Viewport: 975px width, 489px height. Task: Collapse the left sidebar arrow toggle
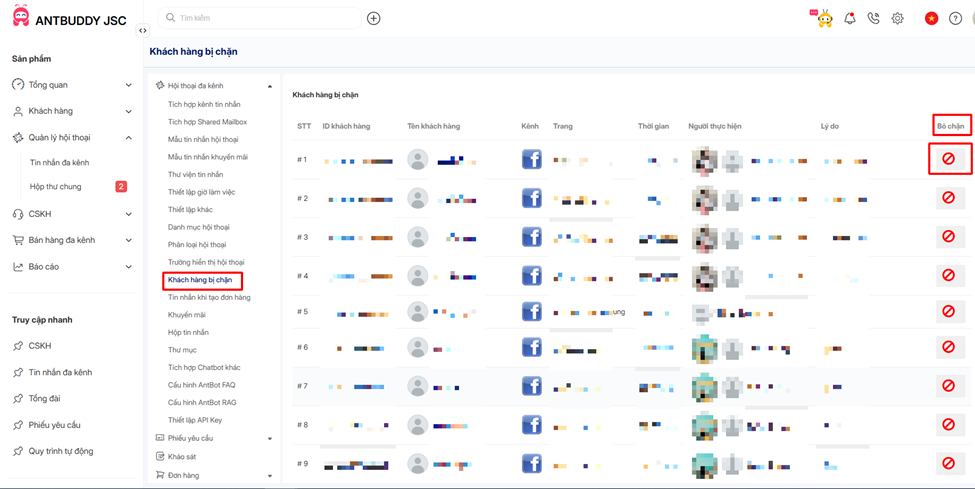(x=143, y=30)
